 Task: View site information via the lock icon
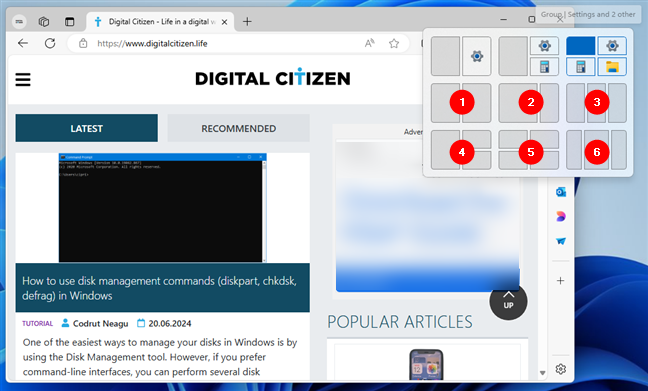click(83, 43)
